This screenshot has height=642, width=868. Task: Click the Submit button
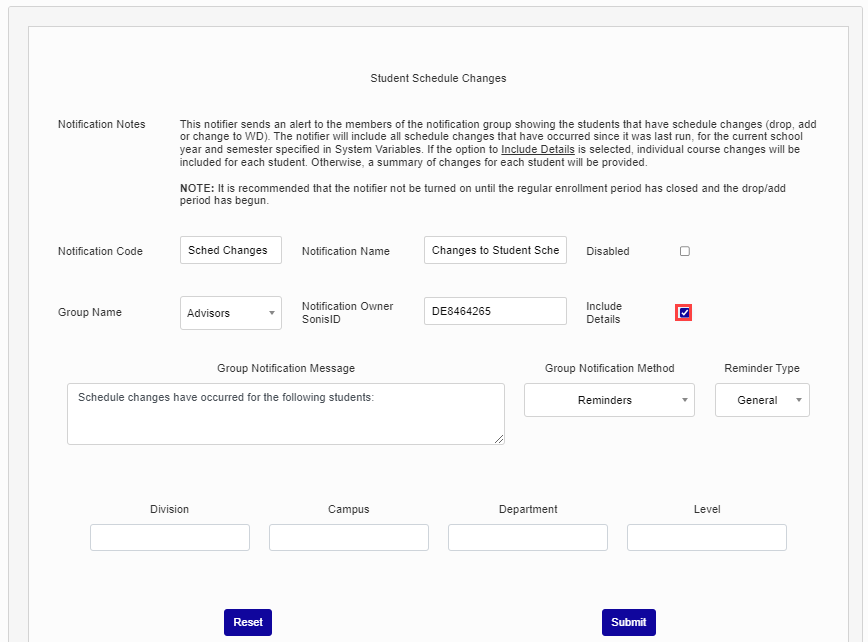(x=628, y=622)
